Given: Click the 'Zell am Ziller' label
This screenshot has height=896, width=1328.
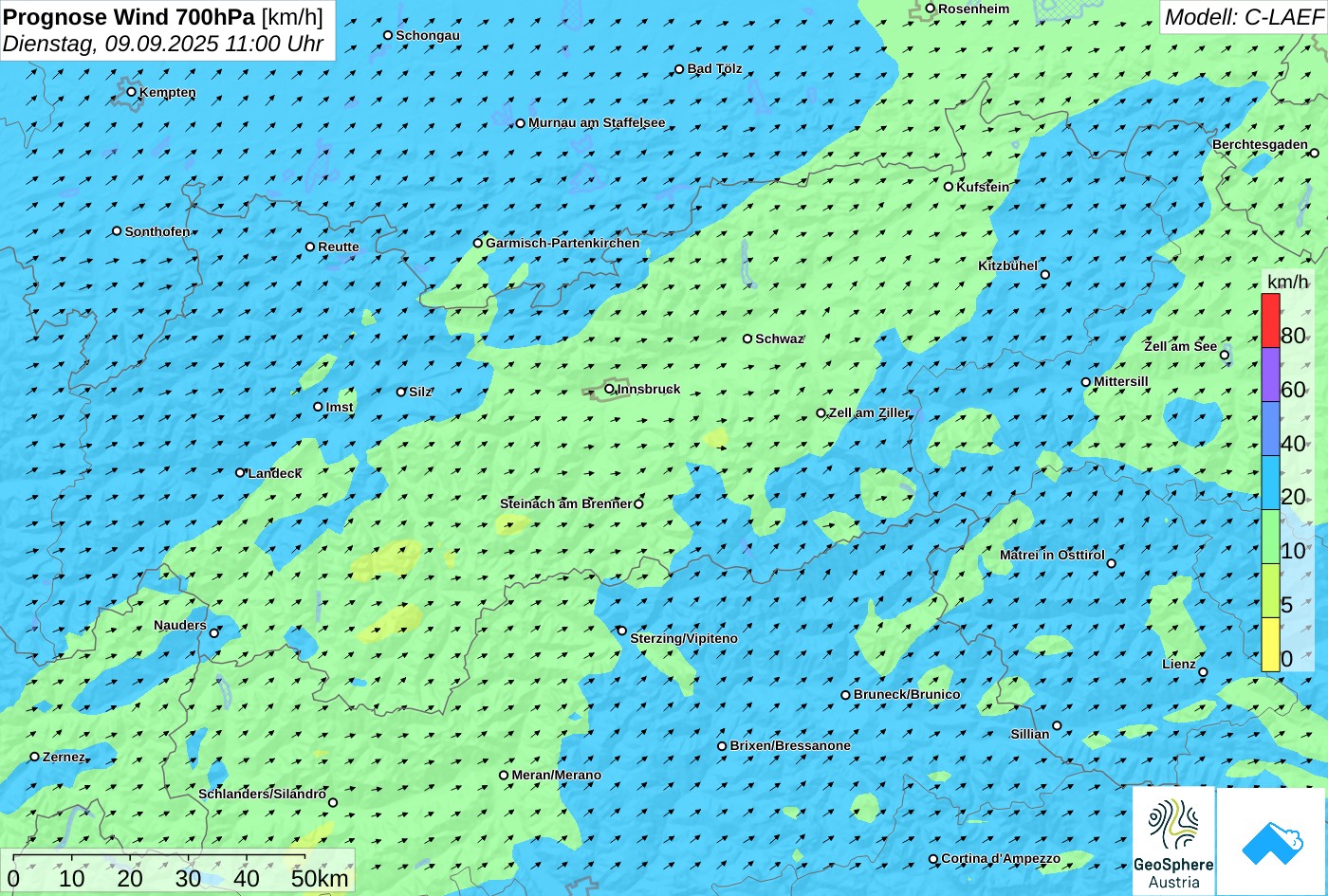Looking at the screenshot, I should click(x=869, y=412).
